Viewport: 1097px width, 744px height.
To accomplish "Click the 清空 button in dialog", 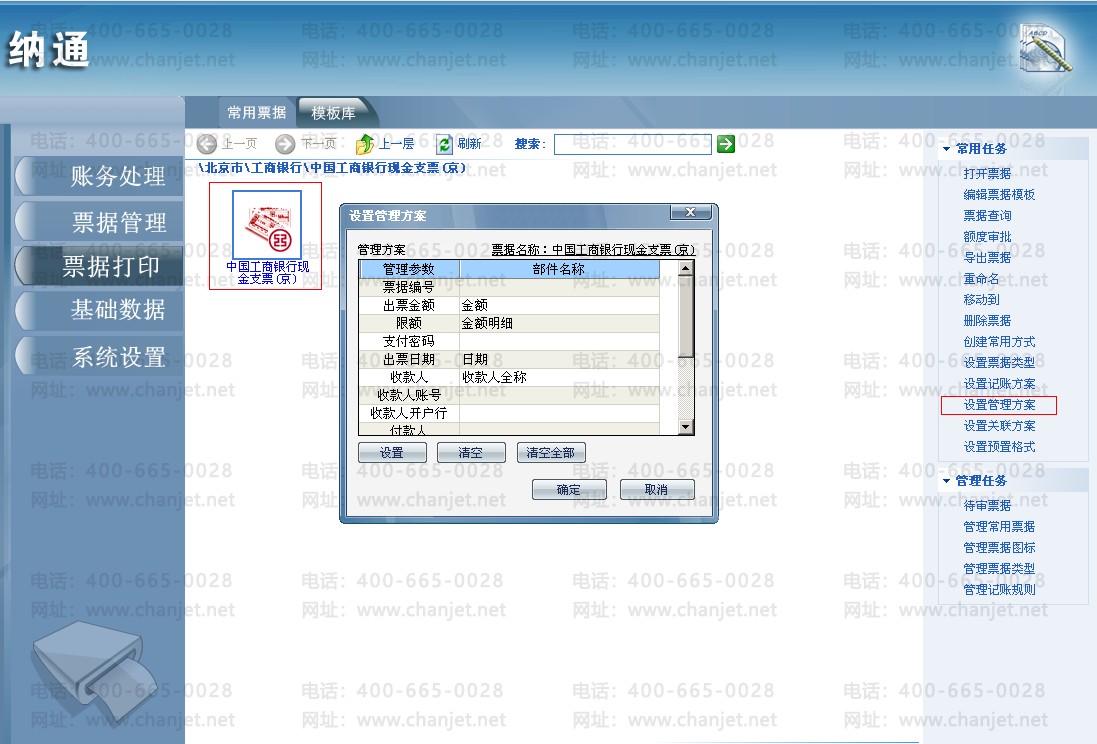I will [x=471, y=453].
